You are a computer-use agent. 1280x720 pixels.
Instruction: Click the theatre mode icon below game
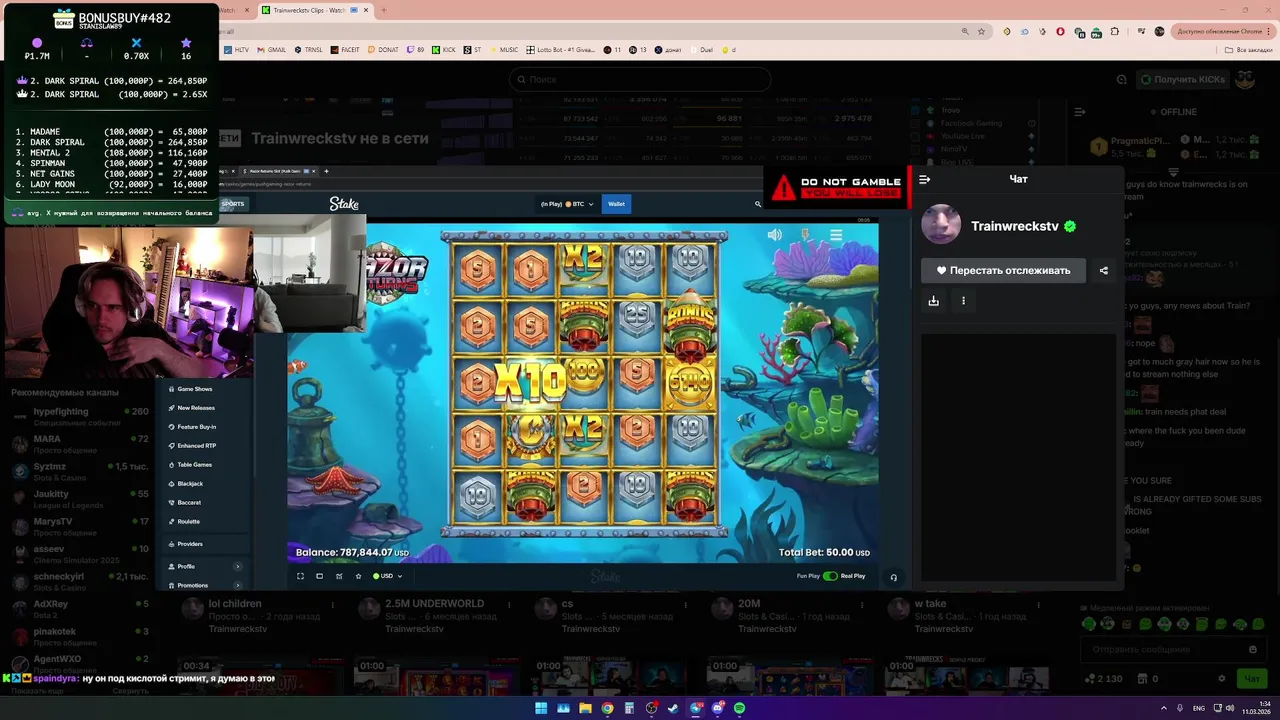click(x=319, y=576)
